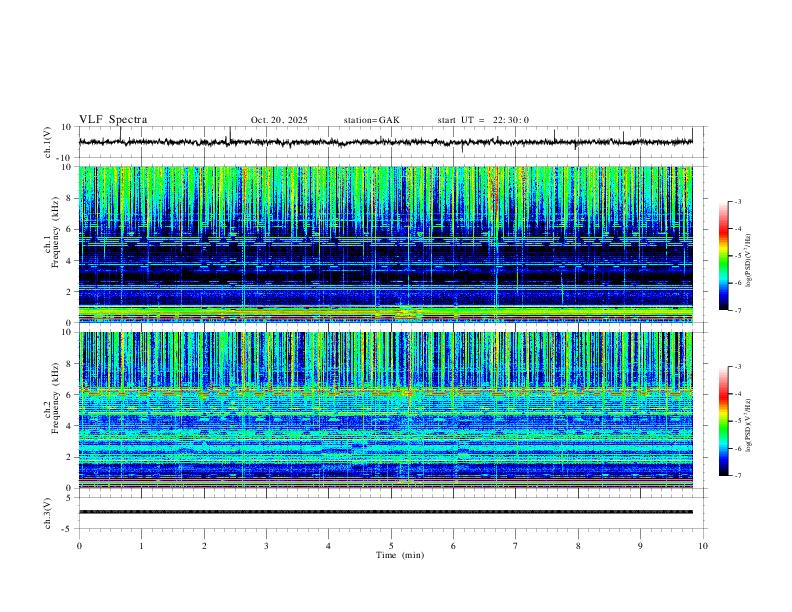
Task: Click the ch.1(V) waveform axis label
Action: click(x=48, y=142)
